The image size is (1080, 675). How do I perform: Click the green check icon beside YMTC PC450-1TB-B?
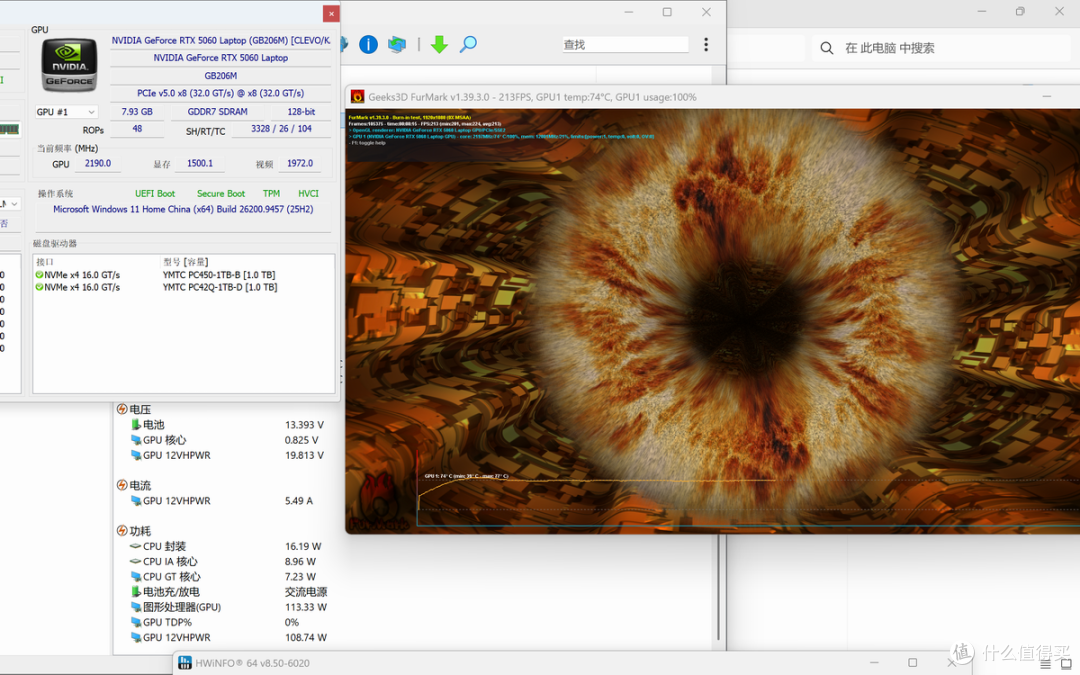[x=39, y=275]
